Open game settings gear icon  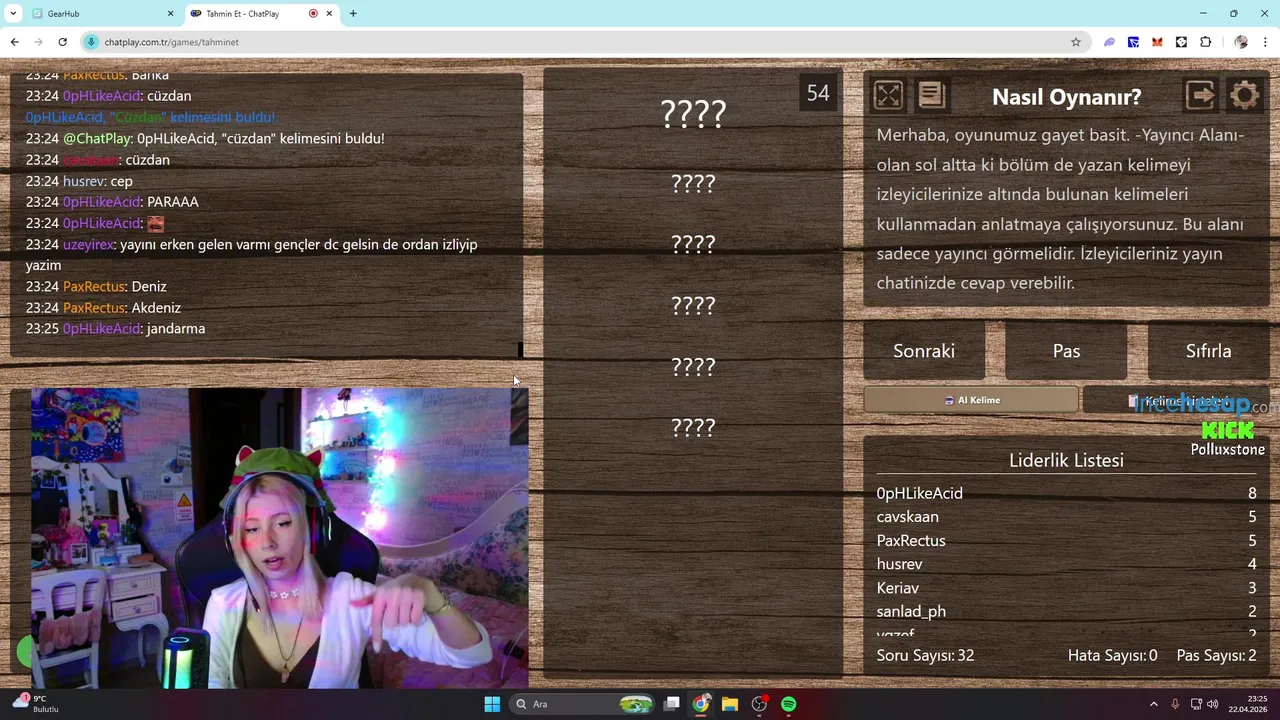[x=1245, y=95]
